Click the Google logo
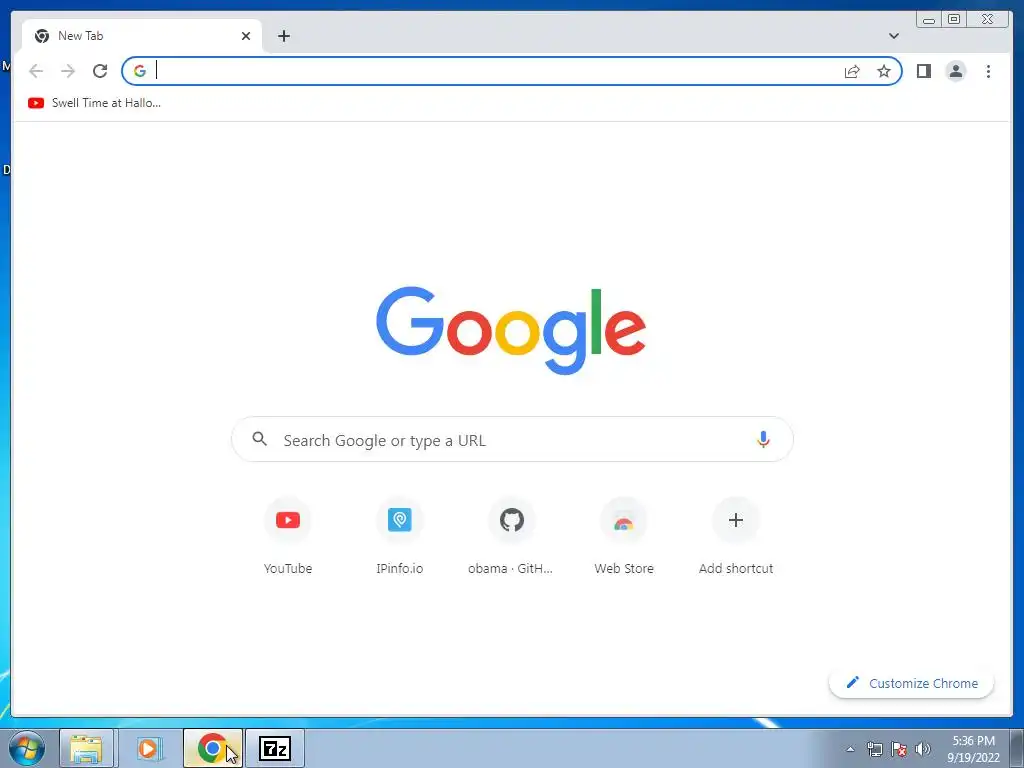 coord(511,330)
